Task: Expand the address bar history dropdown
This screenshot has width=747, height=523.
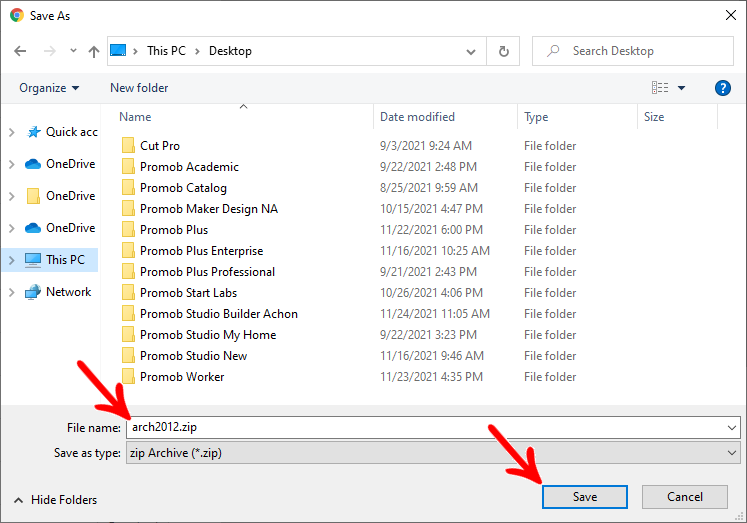Action: (471, 51)
